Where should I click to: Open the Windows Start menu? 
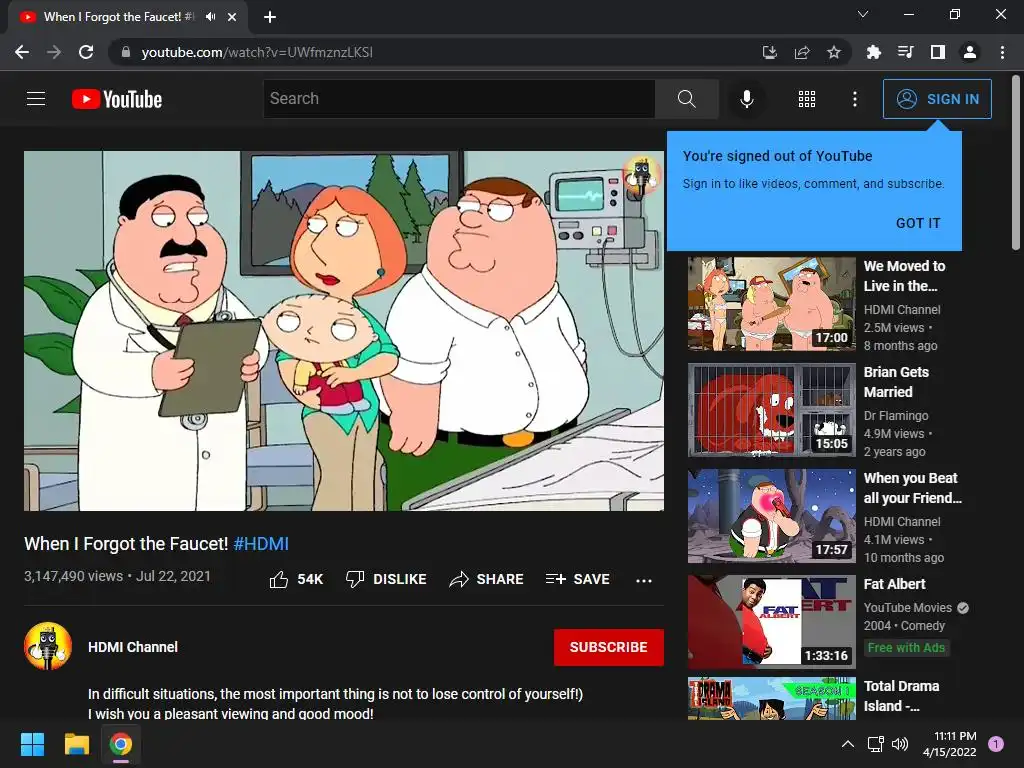pos(32,744)
